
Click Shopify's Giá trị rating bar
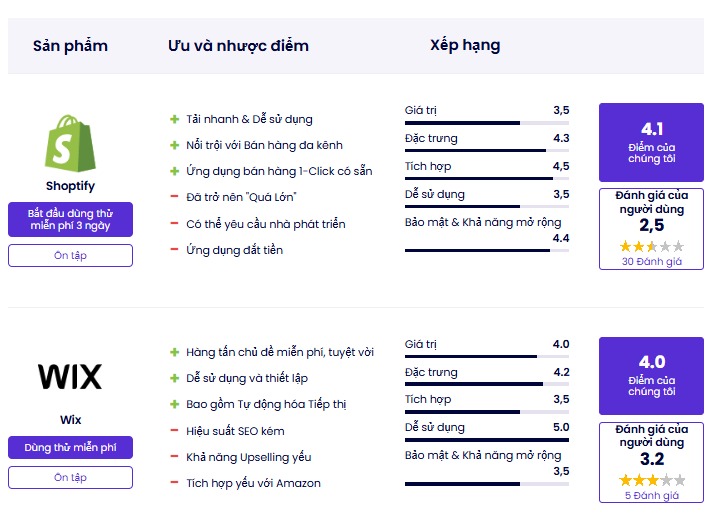coord(487,123)
